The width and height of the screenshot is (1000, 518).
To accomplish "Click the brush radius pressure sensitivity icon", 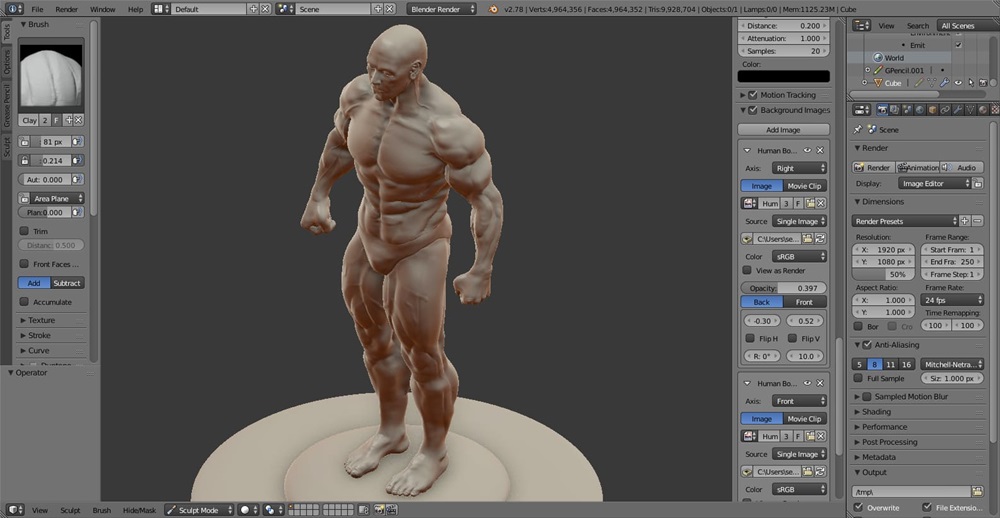I will (x=77, y=142).
